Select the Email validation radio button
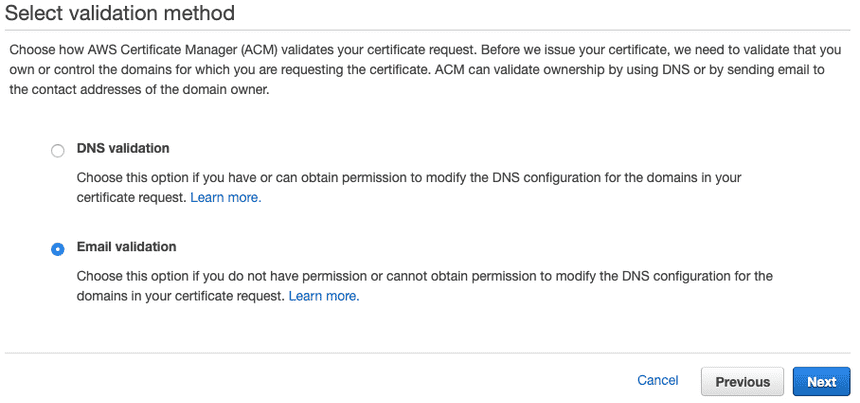This screenshot has height=403, width=860. [58, 249]
